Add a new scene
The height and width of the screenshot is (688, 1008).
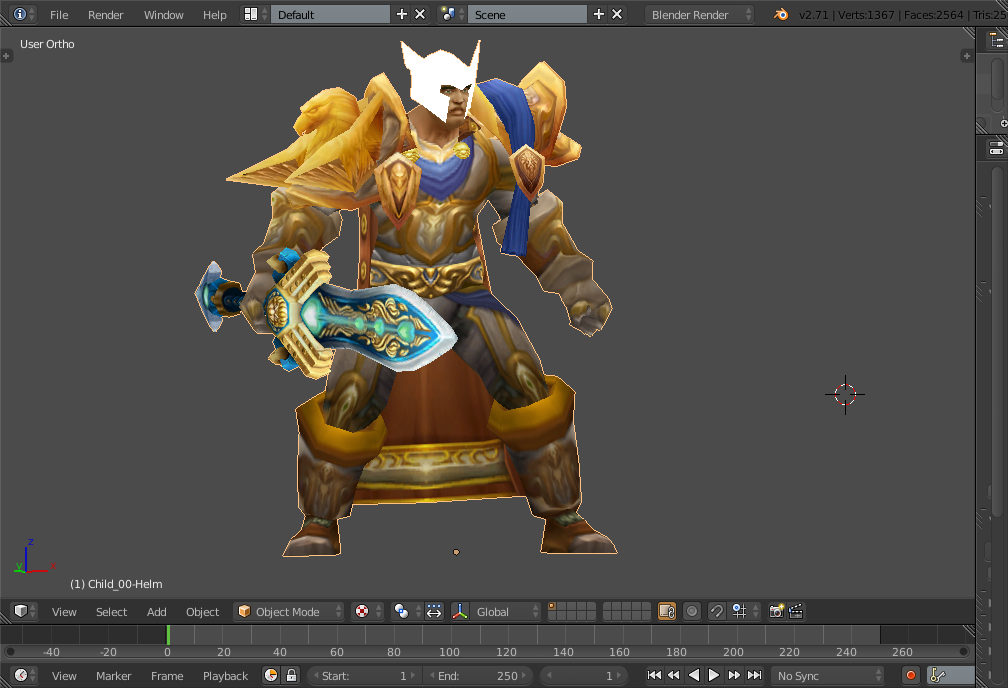click(x=598, y=14)
